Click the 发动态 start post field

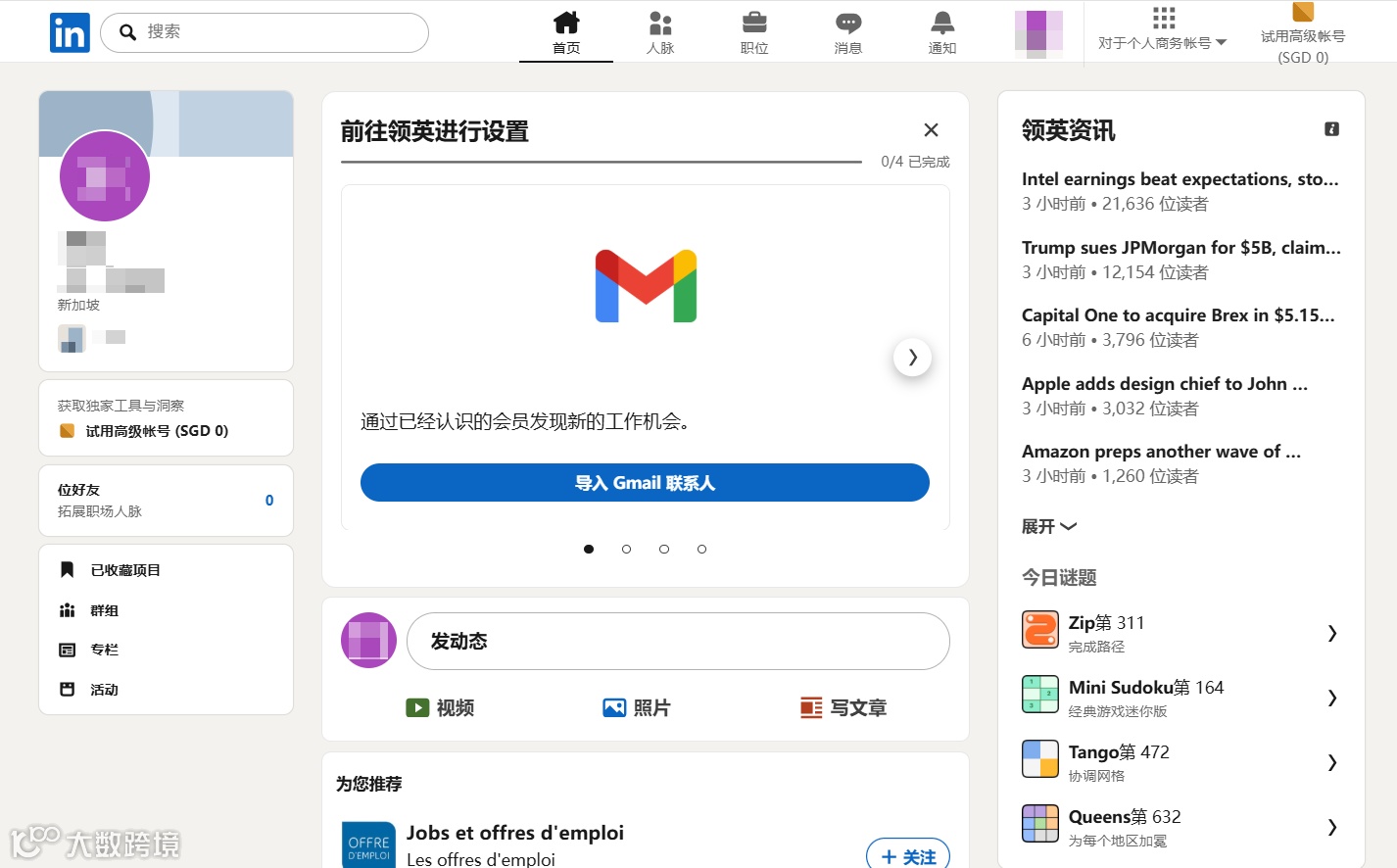click(678, 642)
